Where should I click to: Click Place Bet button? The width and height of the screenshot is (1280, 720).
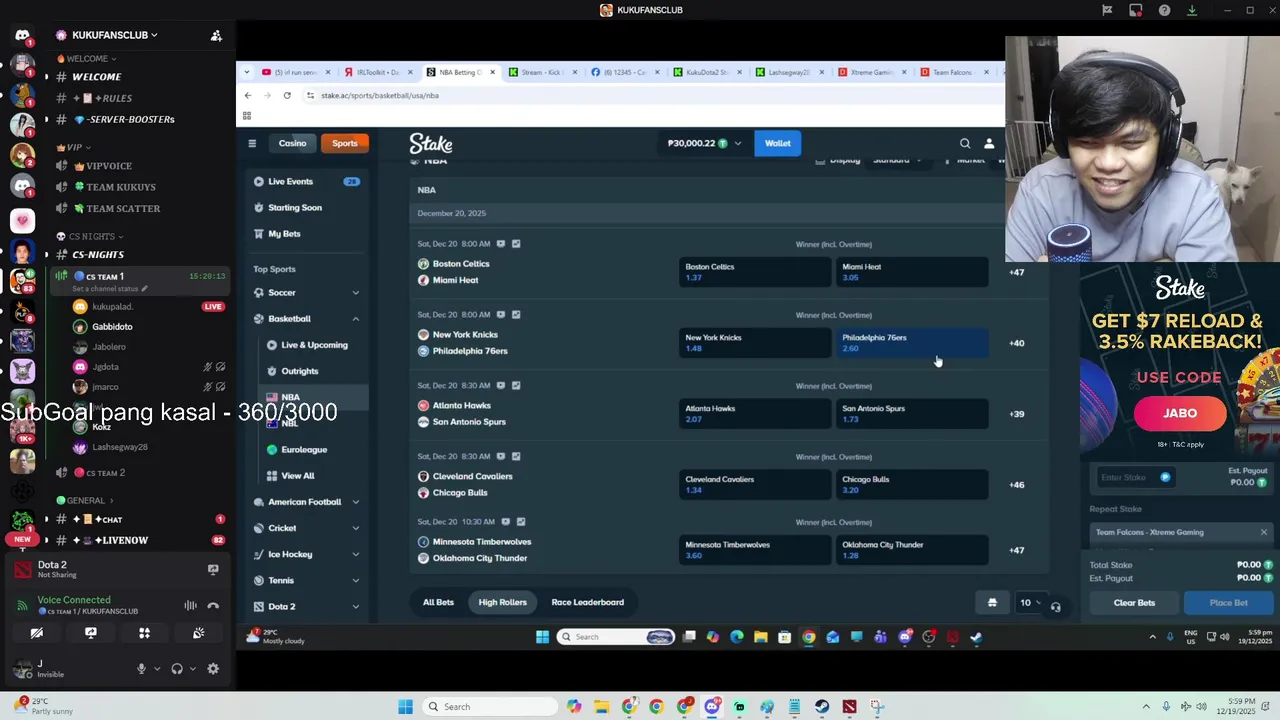pyautogui.click(x=1228, y=603)
